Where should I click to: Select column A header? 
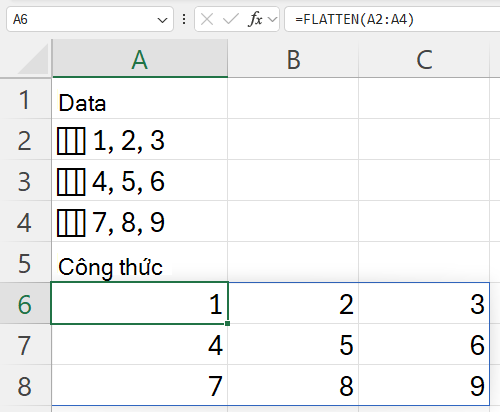click(140, 59)
